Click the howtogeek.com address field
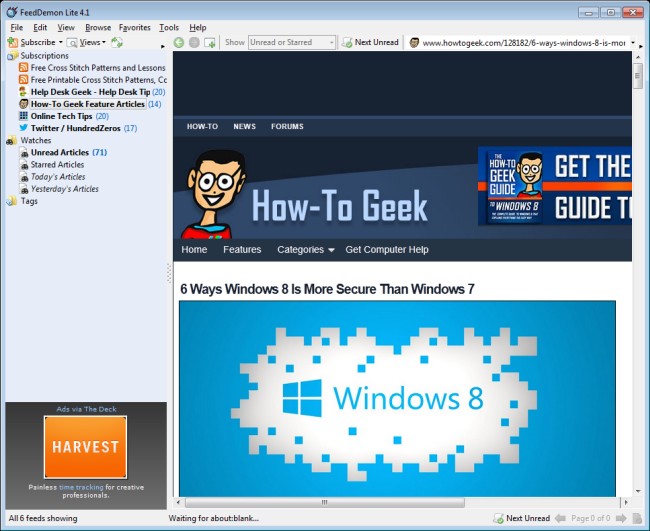Screen dimensions: 650x531 pos(524,43)
